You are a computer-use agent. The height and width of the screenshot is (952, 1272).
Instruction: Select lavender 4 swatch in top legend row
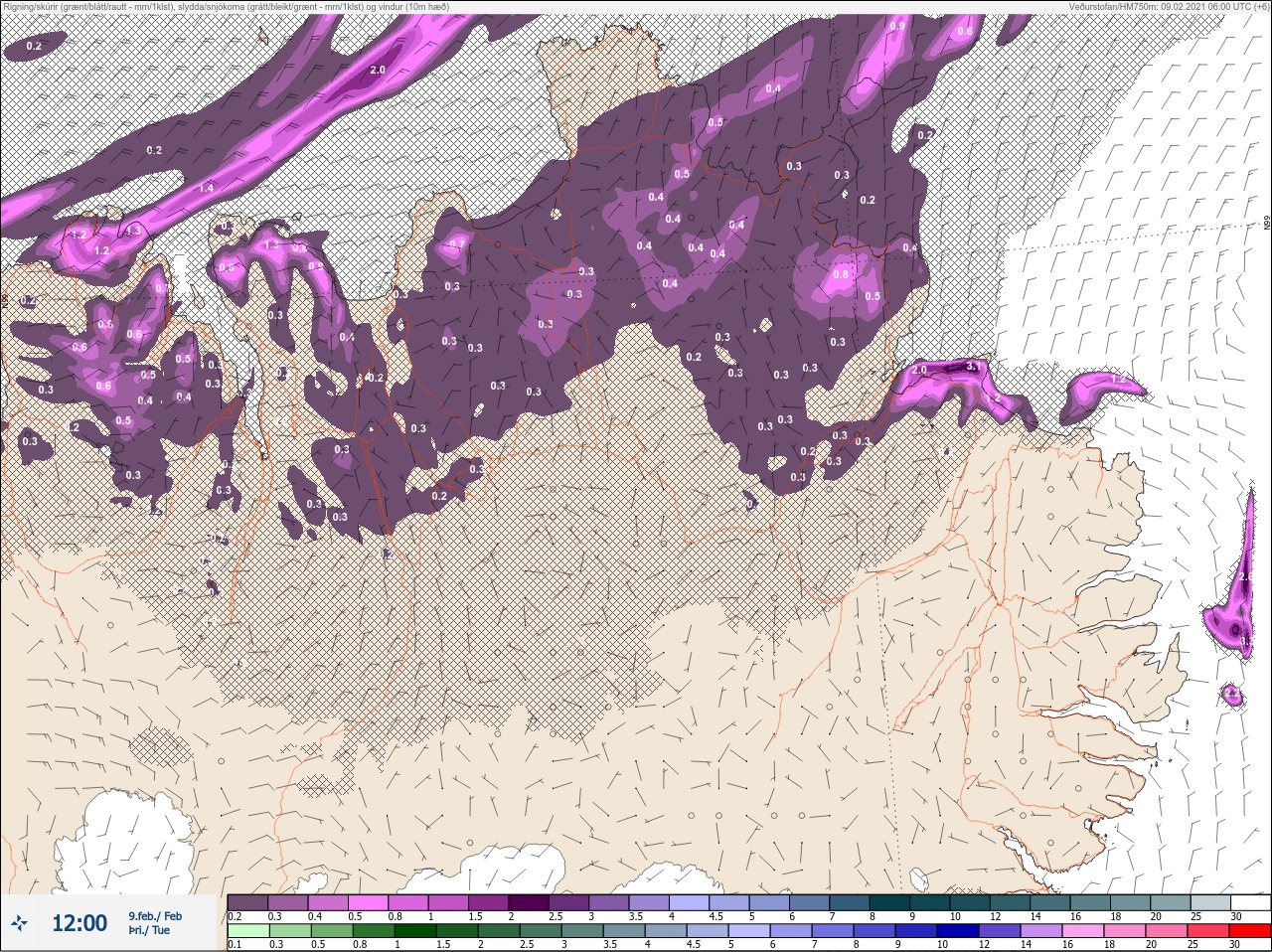click(x=690, y=902)
